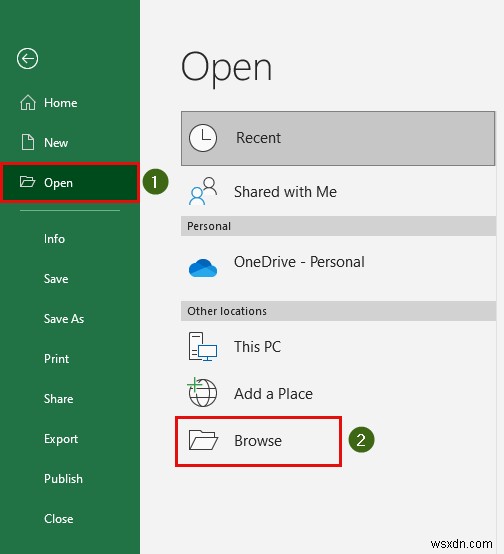
Task: Open the Share option
Action: tap(58, 399)
